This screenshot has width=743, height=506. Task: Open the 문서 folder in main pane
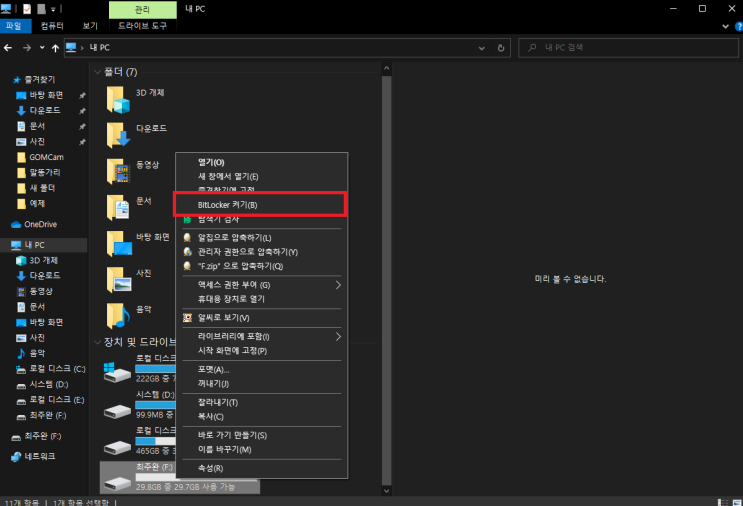click(x=118, y=208)
